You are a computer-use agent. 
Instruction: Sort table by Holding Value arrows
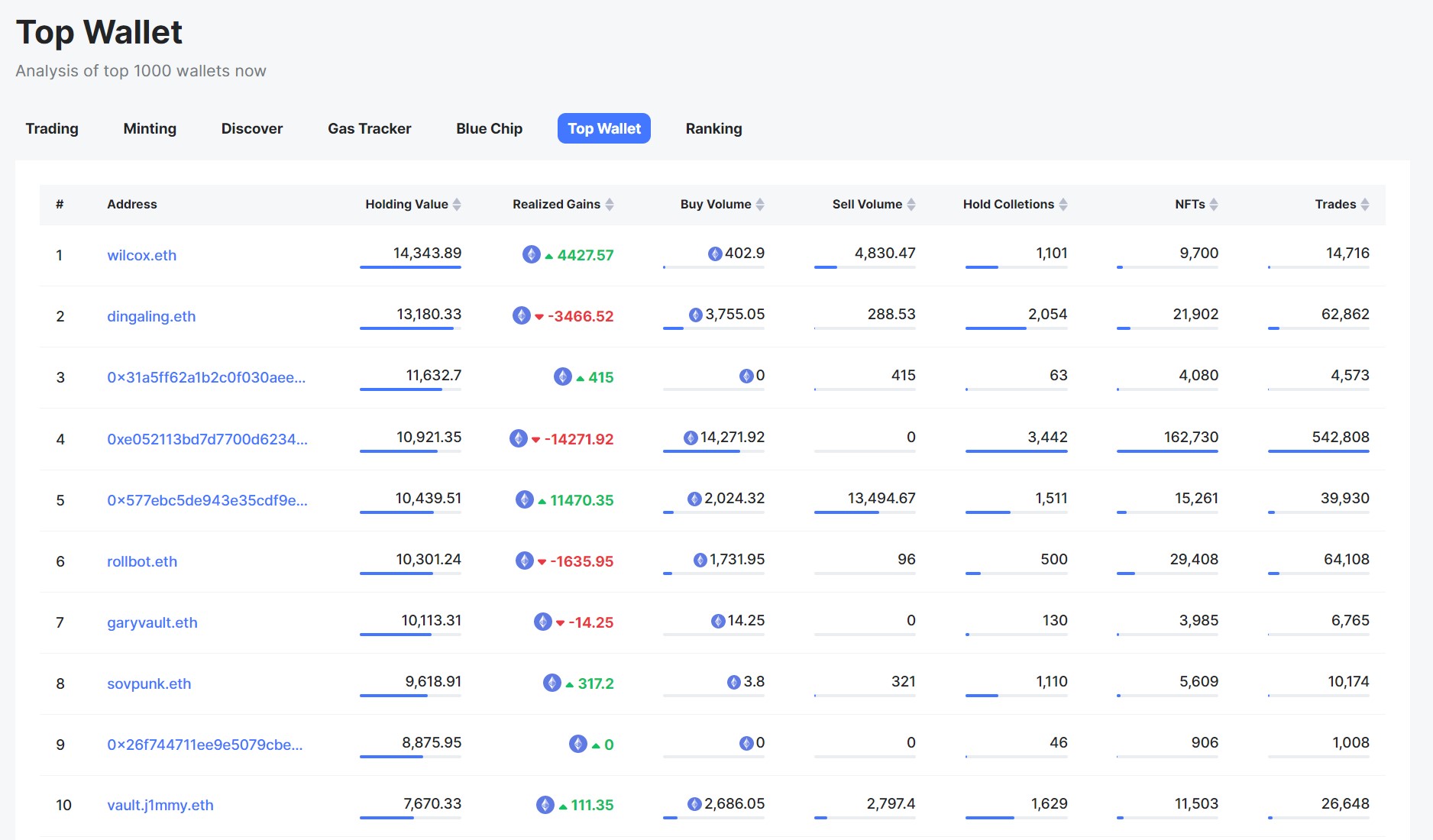coord(457,205)
